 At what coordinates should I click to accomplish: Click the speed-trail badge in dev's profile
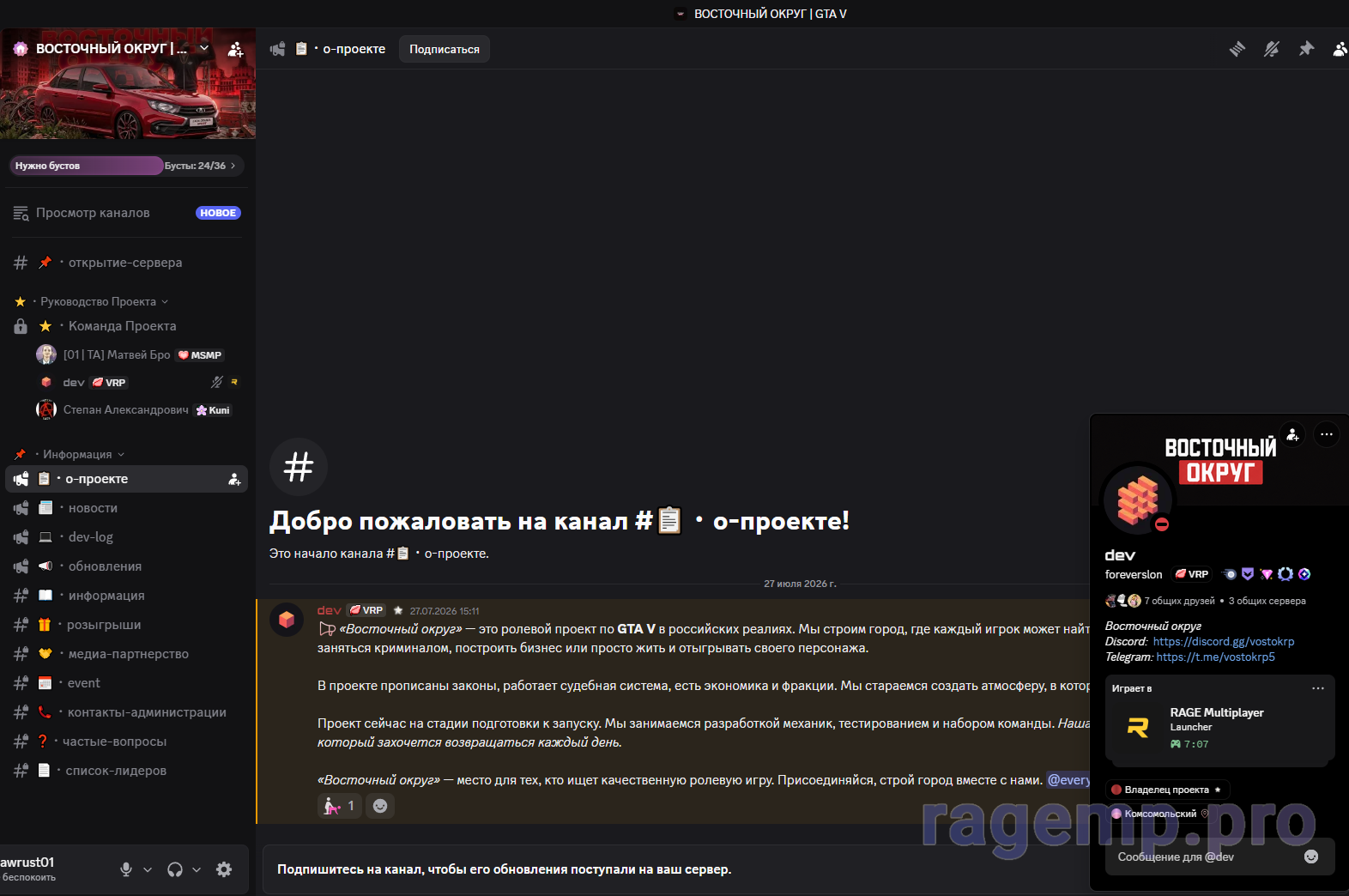coord(1230,574)
